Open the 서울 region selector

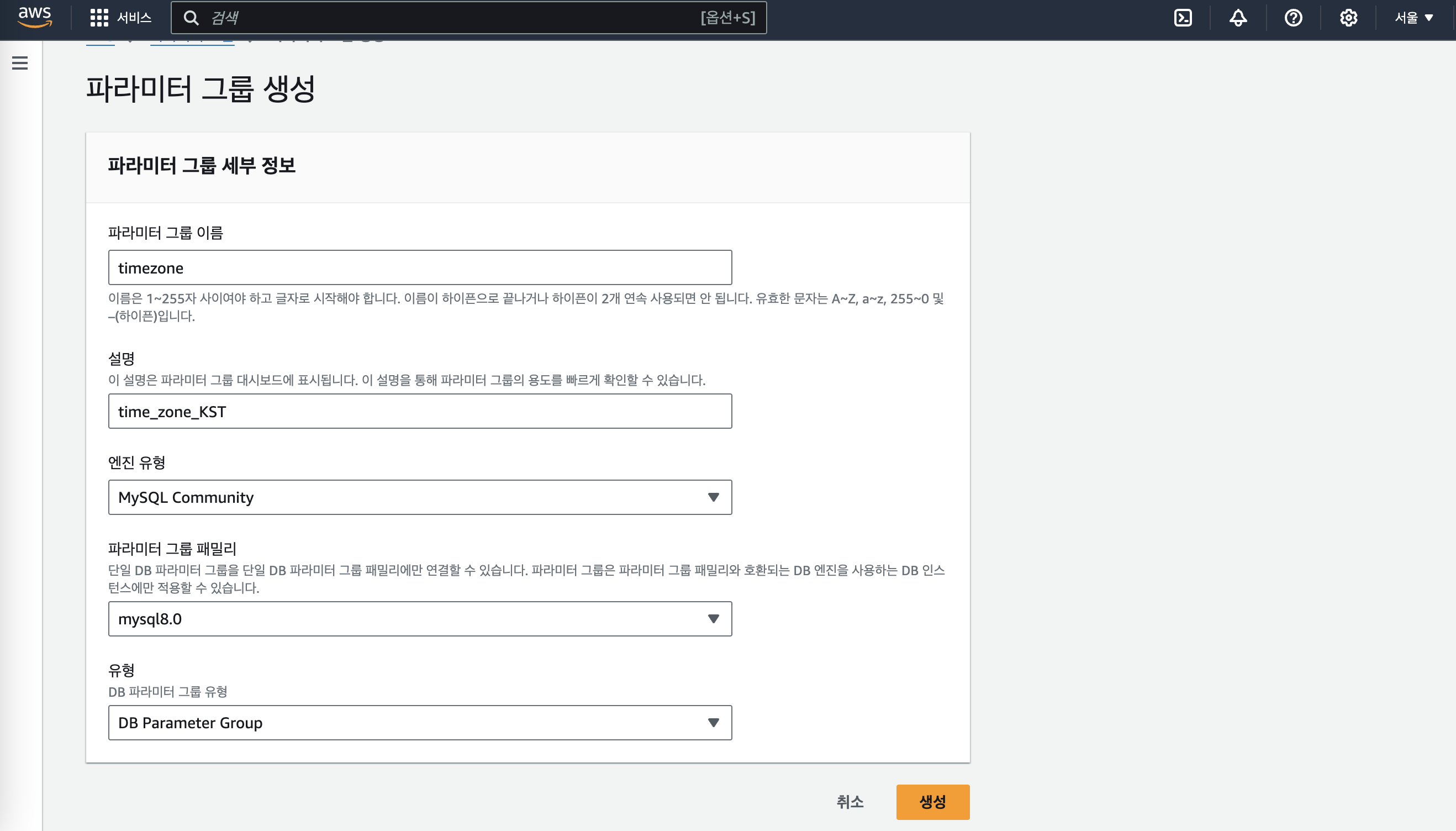1413,18
